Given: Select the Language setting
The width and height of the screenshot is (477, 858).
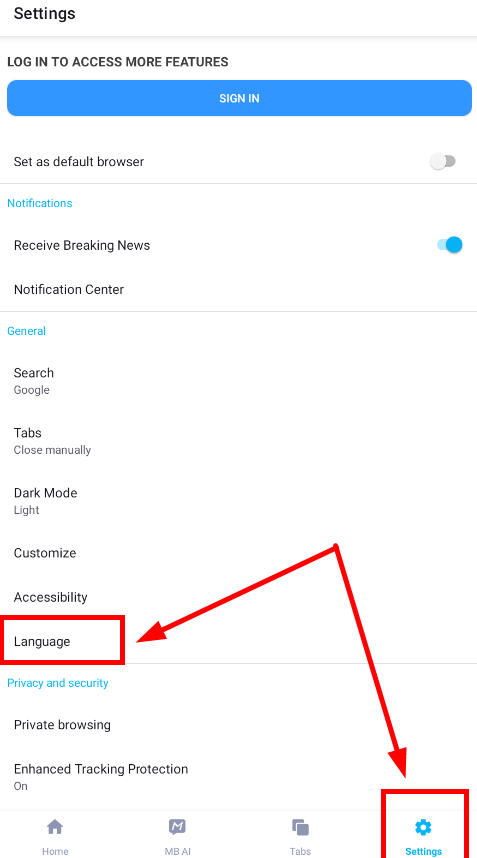Looking at the screenshot, I should click(x=238, y=641).
